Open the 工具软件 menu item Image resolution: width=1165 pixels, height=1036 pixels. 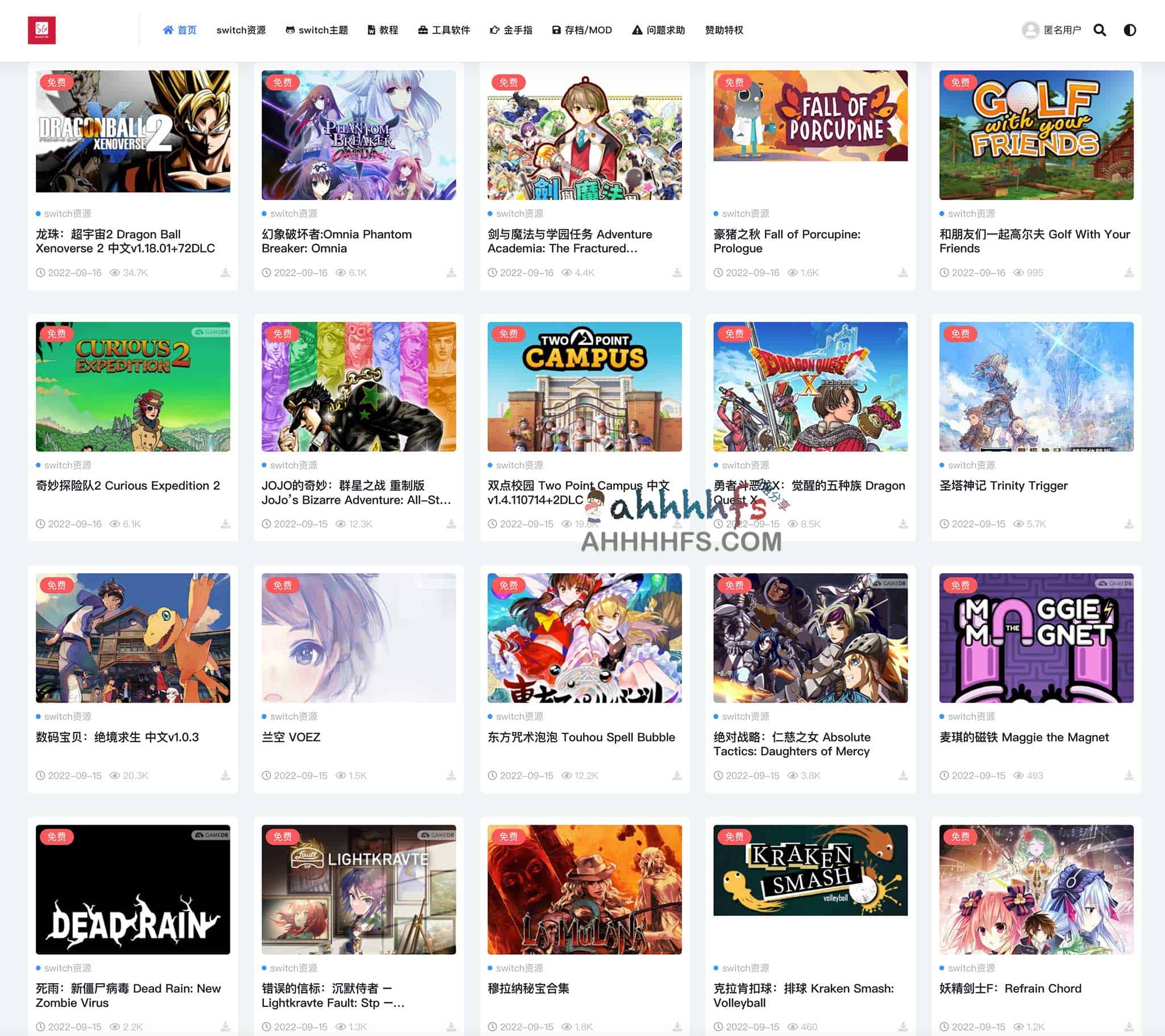[x=444, y=30]
